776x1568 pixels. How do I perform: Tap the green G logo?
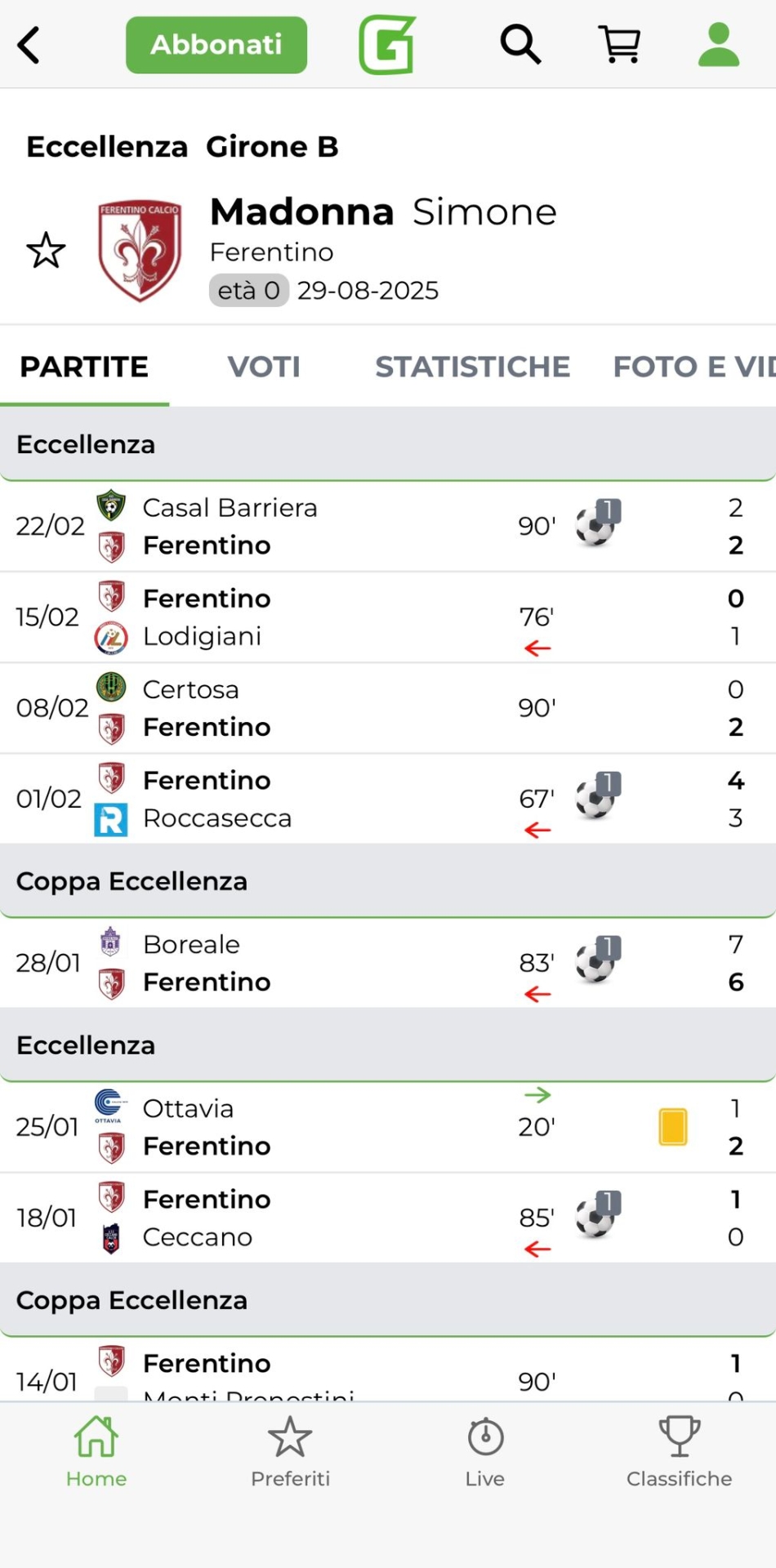point(387,45)
